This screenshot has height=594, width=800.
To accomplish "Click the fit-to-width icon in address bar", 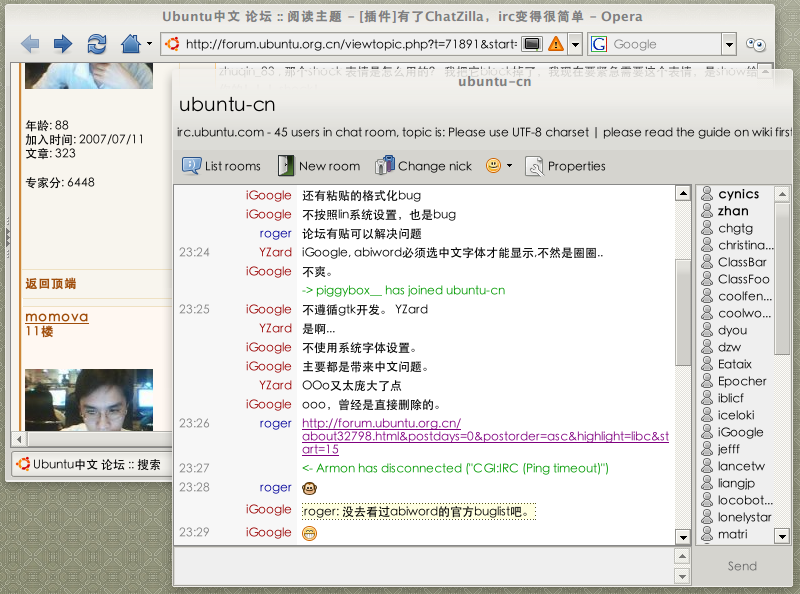I will [x=532, y=44].
